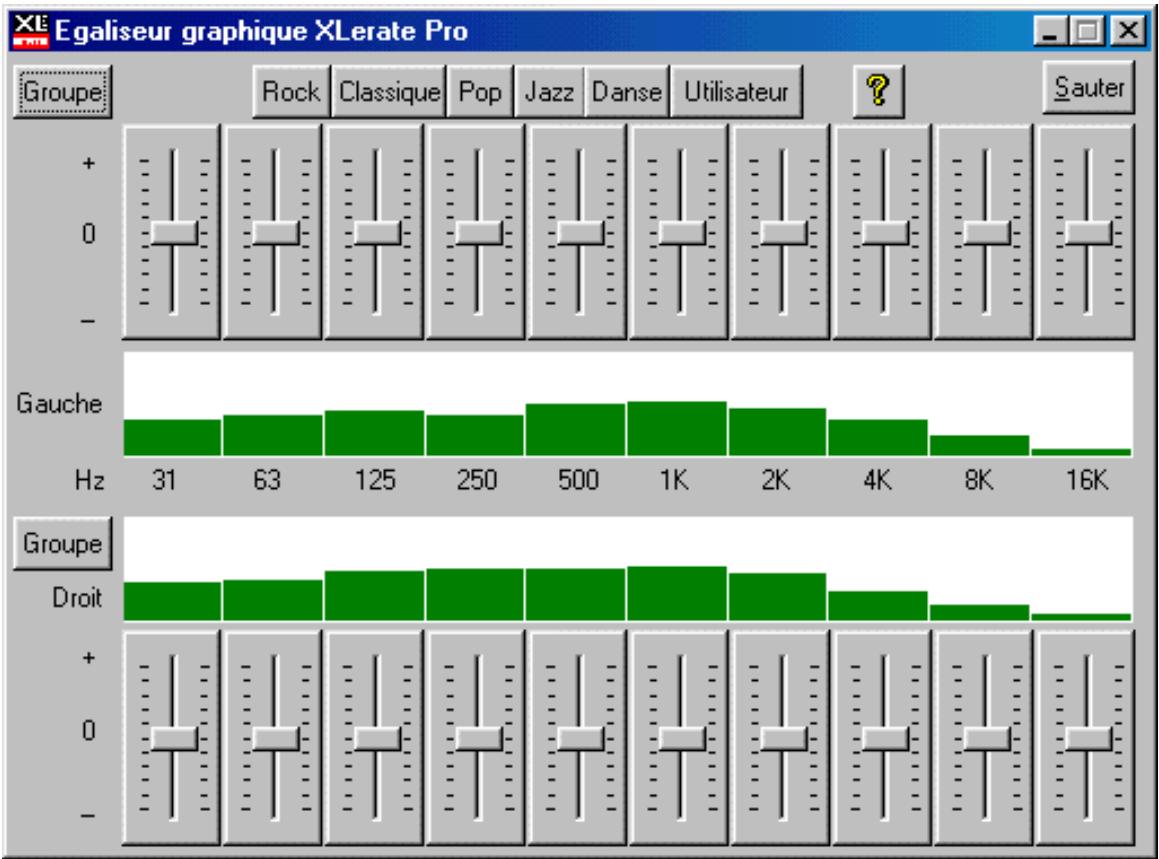Click the XLerate Pro title bar icon
The width and height of the screenshot is (1159, 859).
31,31
